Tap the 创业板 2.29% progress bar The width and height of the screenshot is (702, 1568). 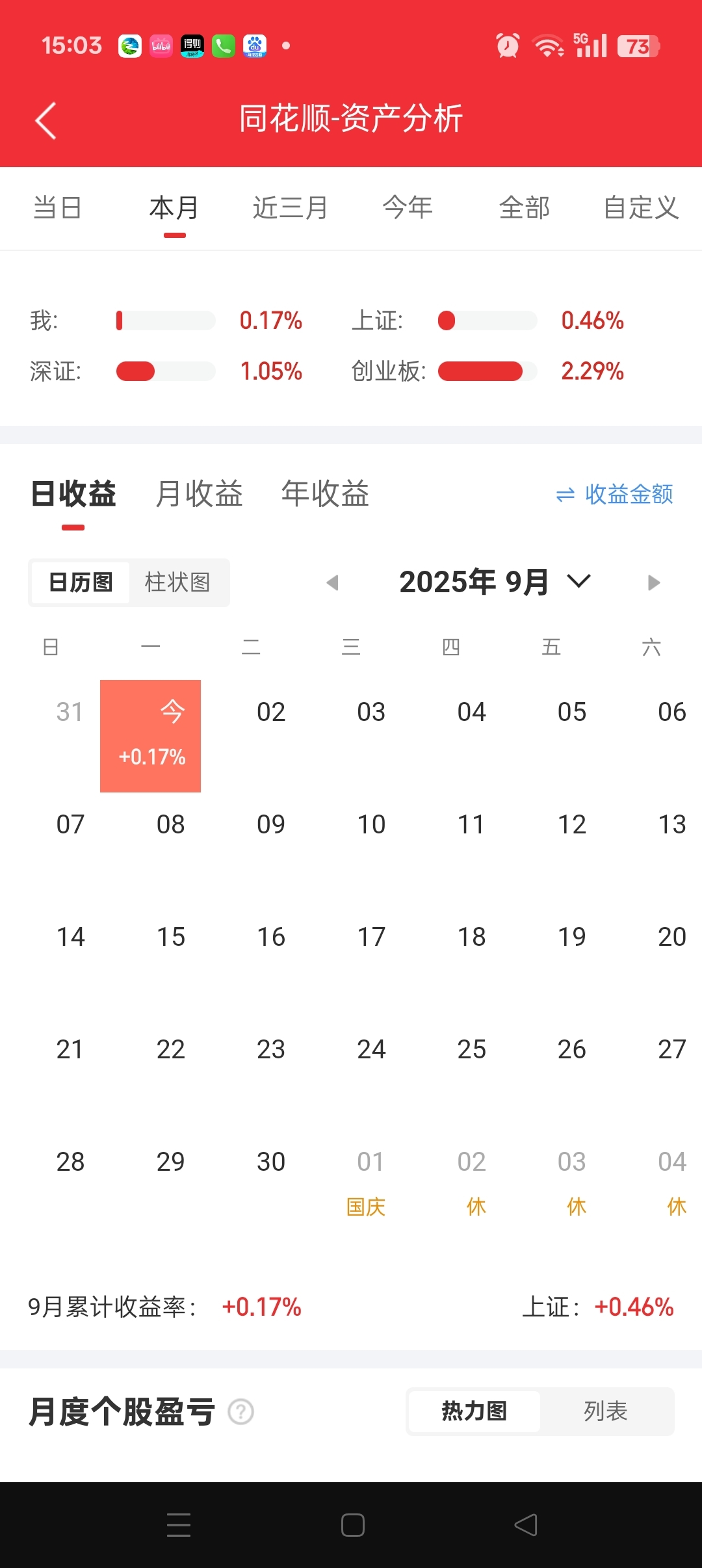tap(487, 371)
